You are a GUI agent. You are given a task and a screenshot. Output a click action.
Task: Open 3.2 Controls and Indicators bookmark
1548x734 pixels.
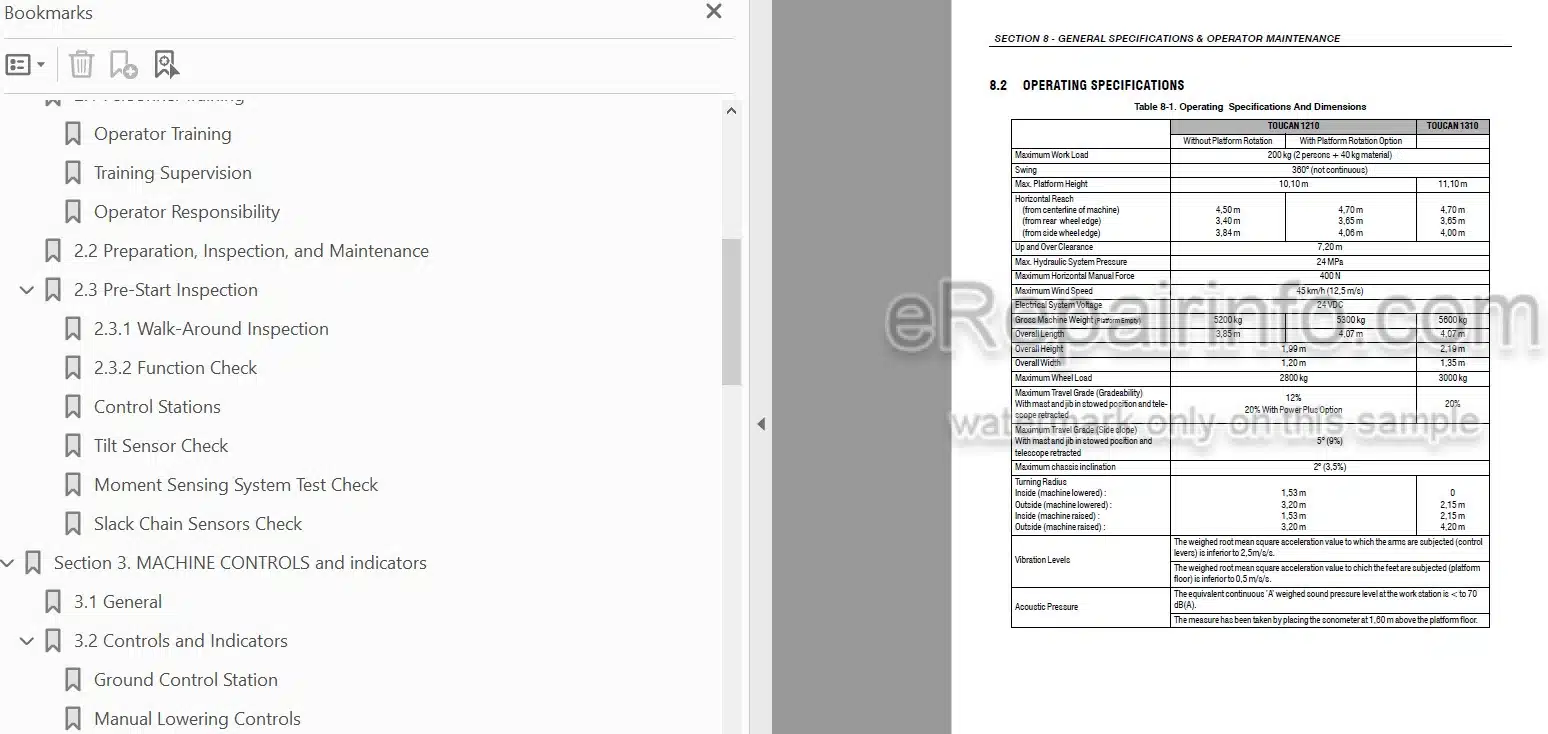(181, 641)
